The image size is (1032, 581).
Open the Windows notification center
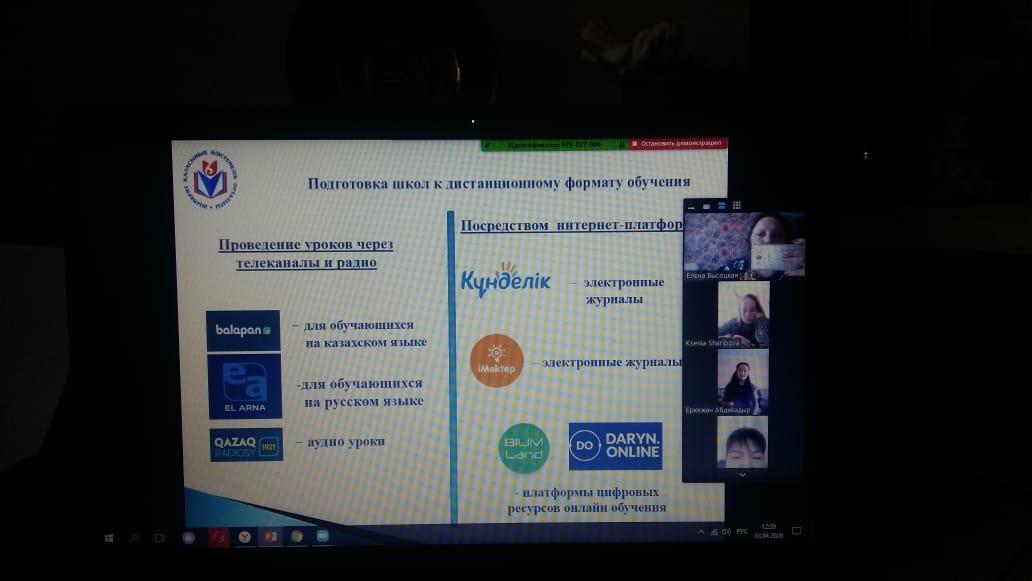pyautogui.click(x=796, y=530)
